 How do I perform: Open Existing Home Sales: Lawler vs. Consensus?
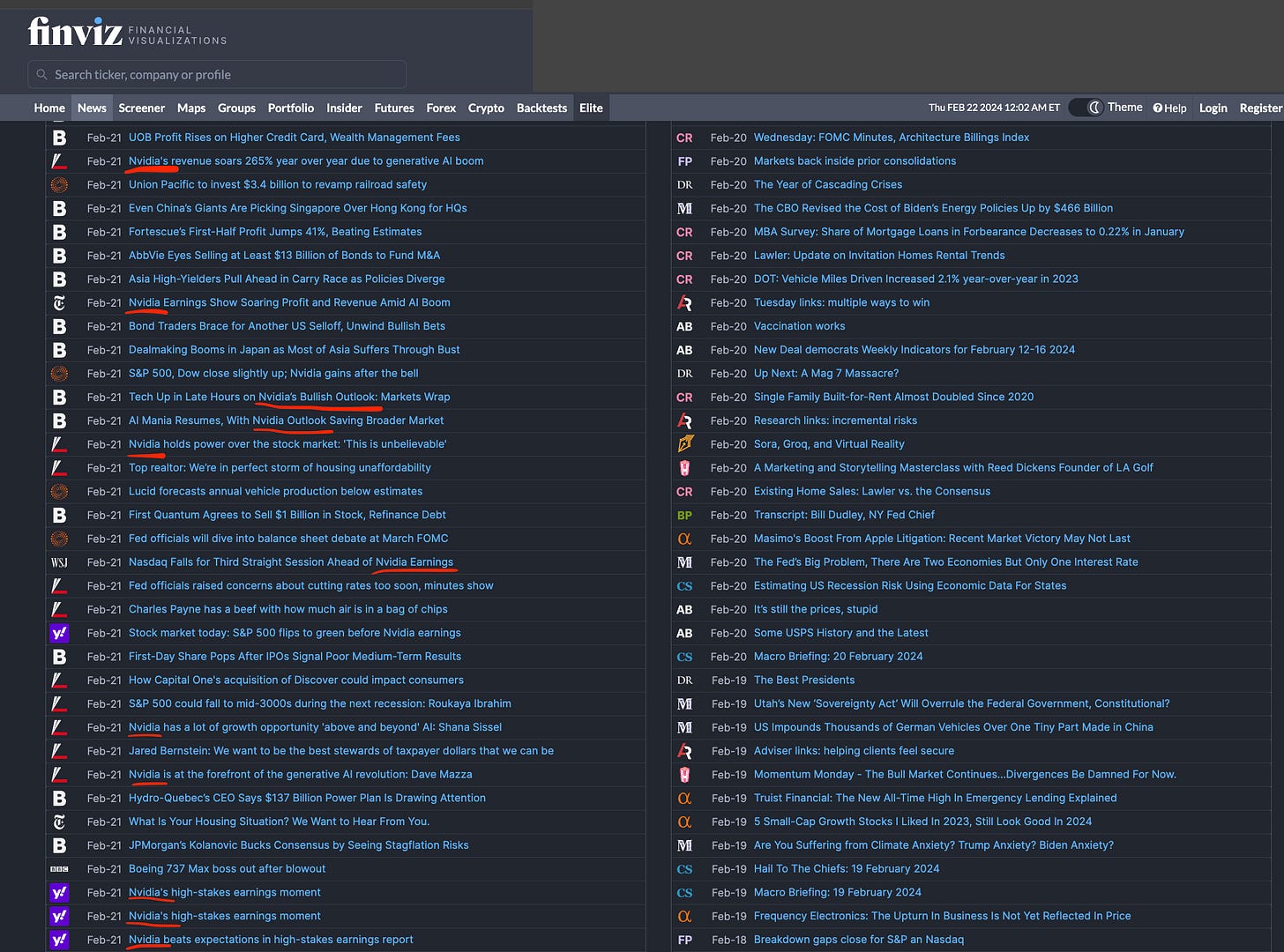872,491
